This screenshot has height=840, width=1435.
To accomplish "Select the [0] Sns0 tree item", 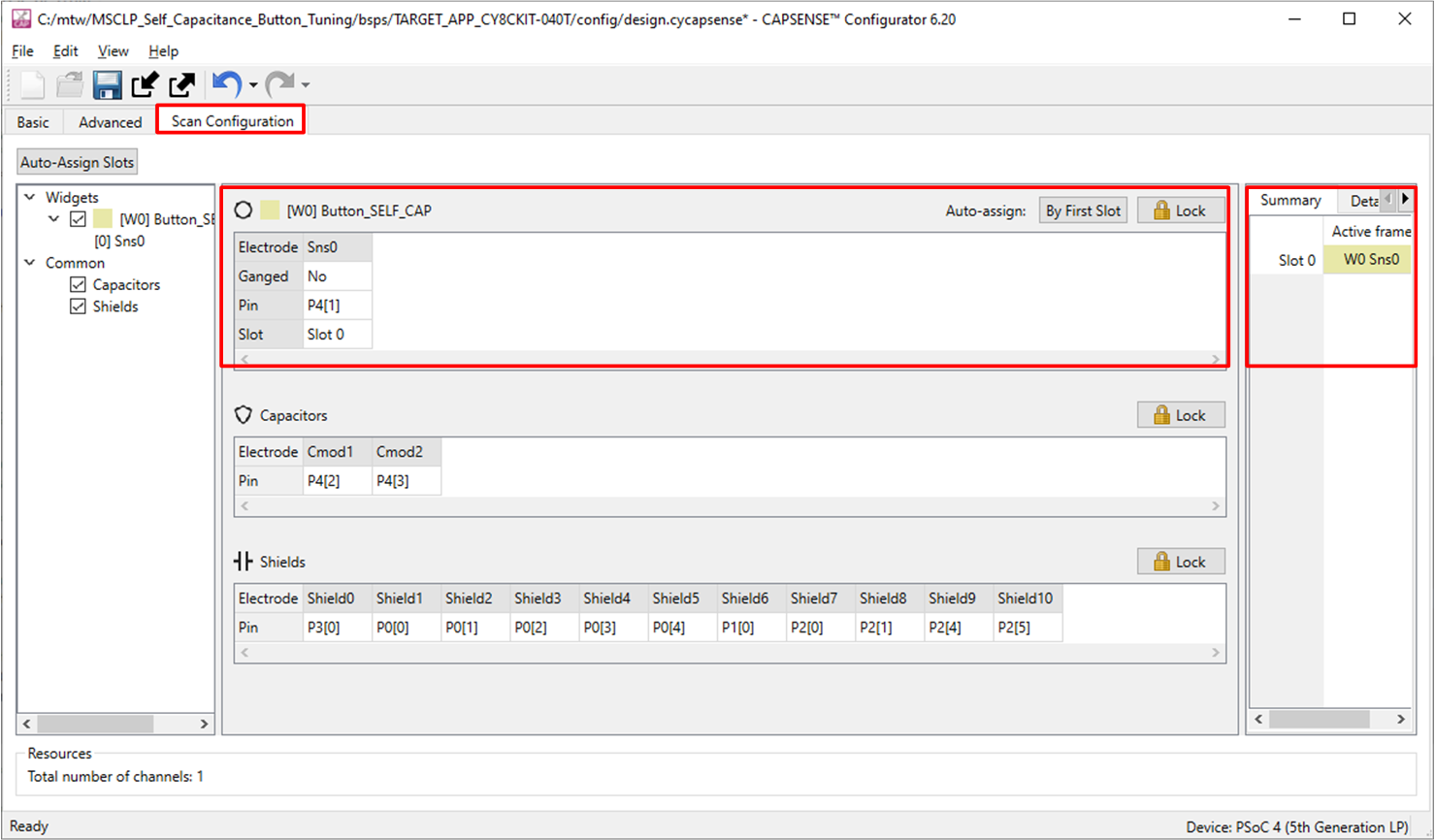I will point(119,241).
